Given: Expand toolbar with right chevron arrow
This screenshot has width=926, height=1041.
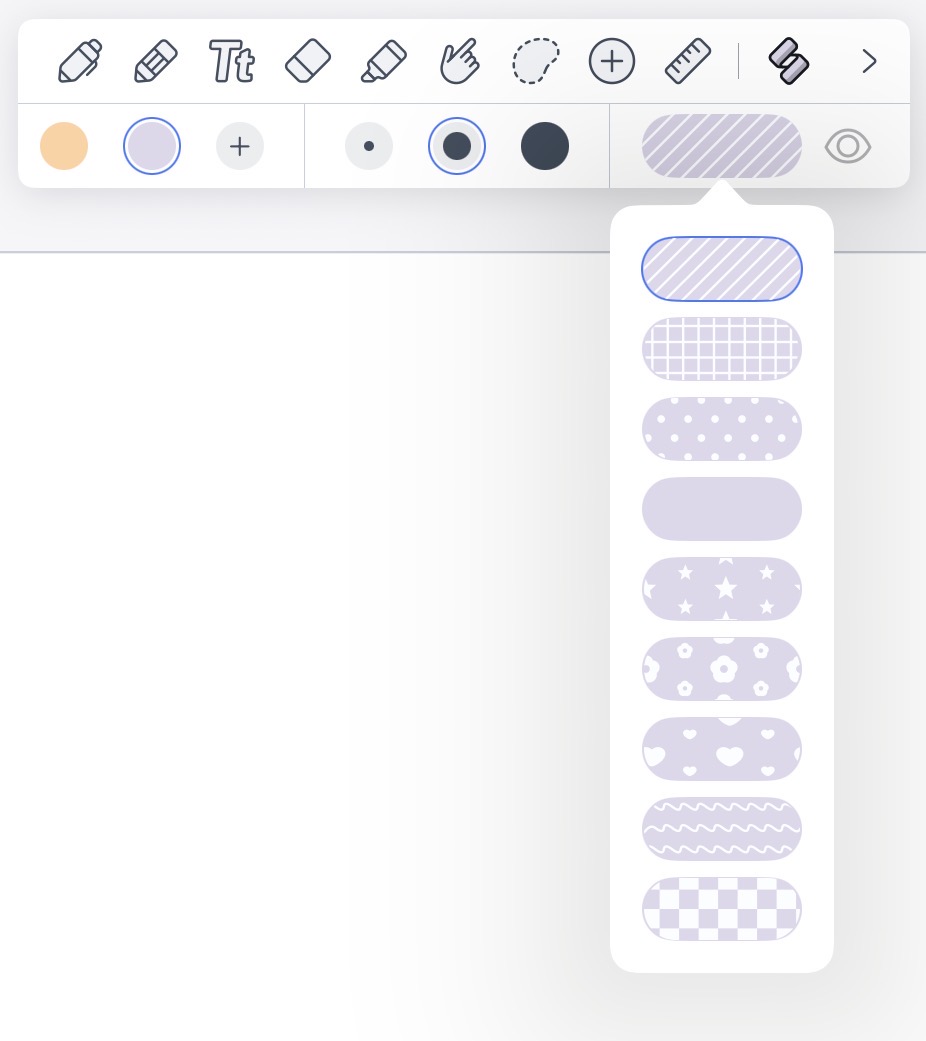Looking at the screenshot, I should 869,61.
